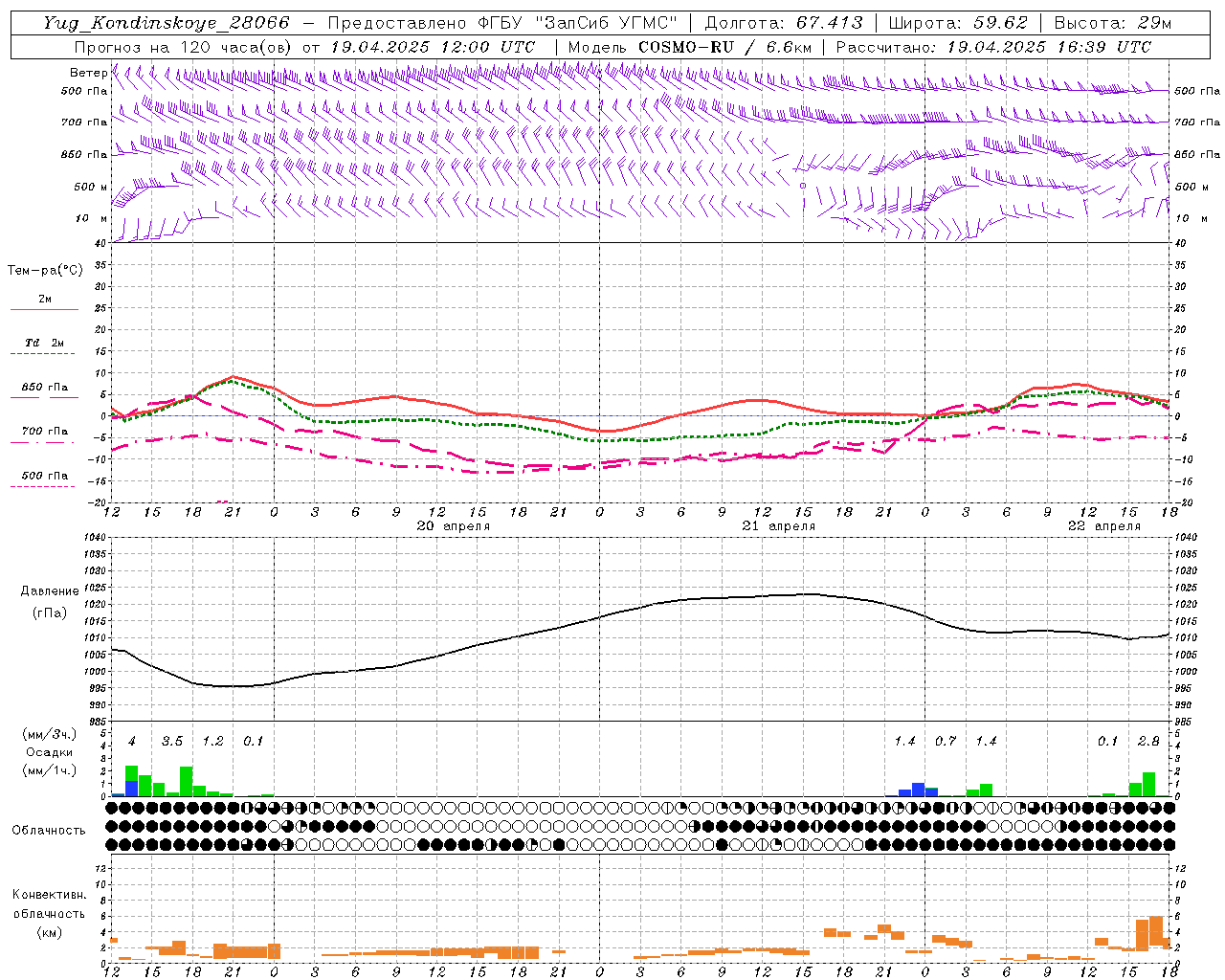The image size is (1225, 980).
Task: Click the Тем-ра(°C) axis label
Action: point(45,271)
